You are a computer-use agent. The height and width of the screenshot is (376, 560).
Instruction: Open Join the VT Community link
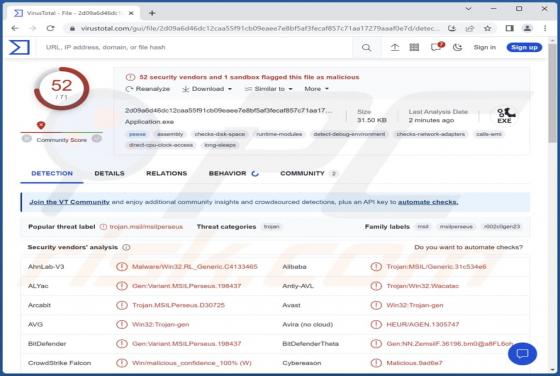coord(69,202)
